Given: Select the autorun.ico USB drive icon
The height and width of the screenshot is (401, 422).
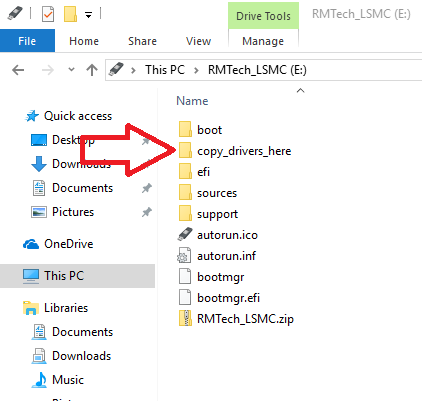Looking at the screenshot, I should tap(185, 235).
